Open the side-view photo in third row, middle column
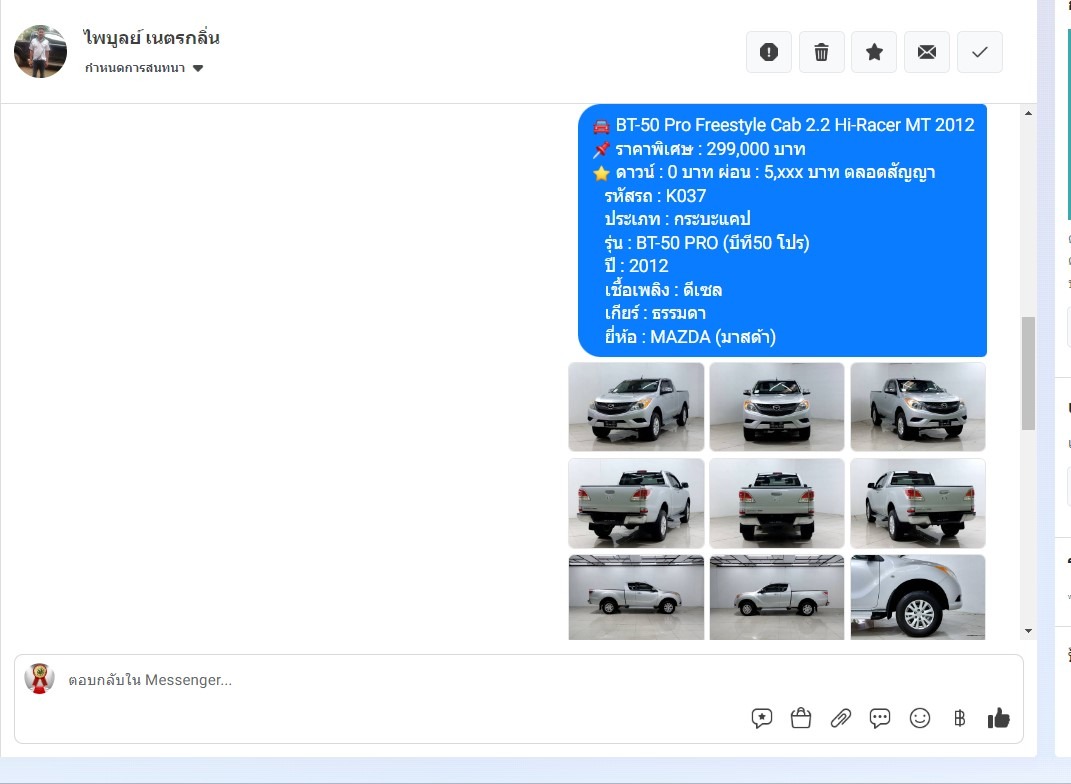 coord(777,598)
